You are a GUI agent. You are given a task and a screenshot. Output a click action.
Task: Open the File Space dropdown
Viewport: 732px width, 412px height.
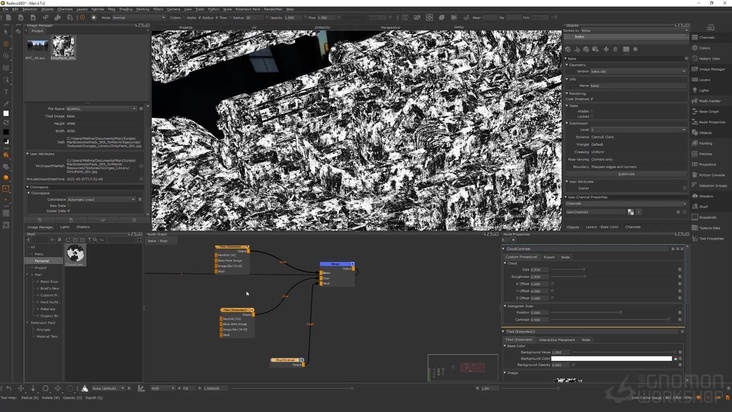coord(101,109)
